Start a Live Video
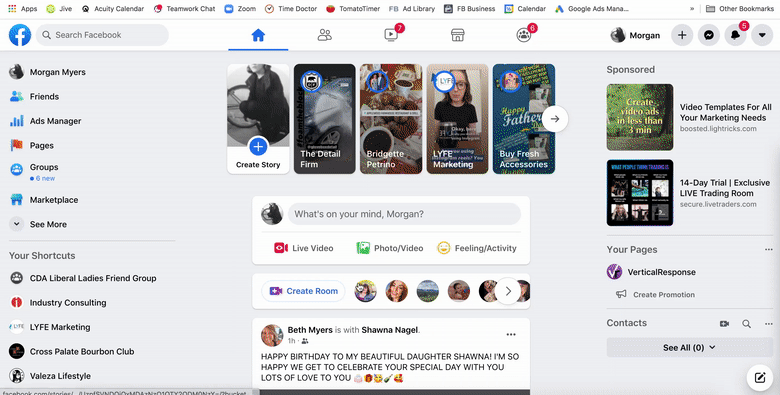 tap(303, 248)
